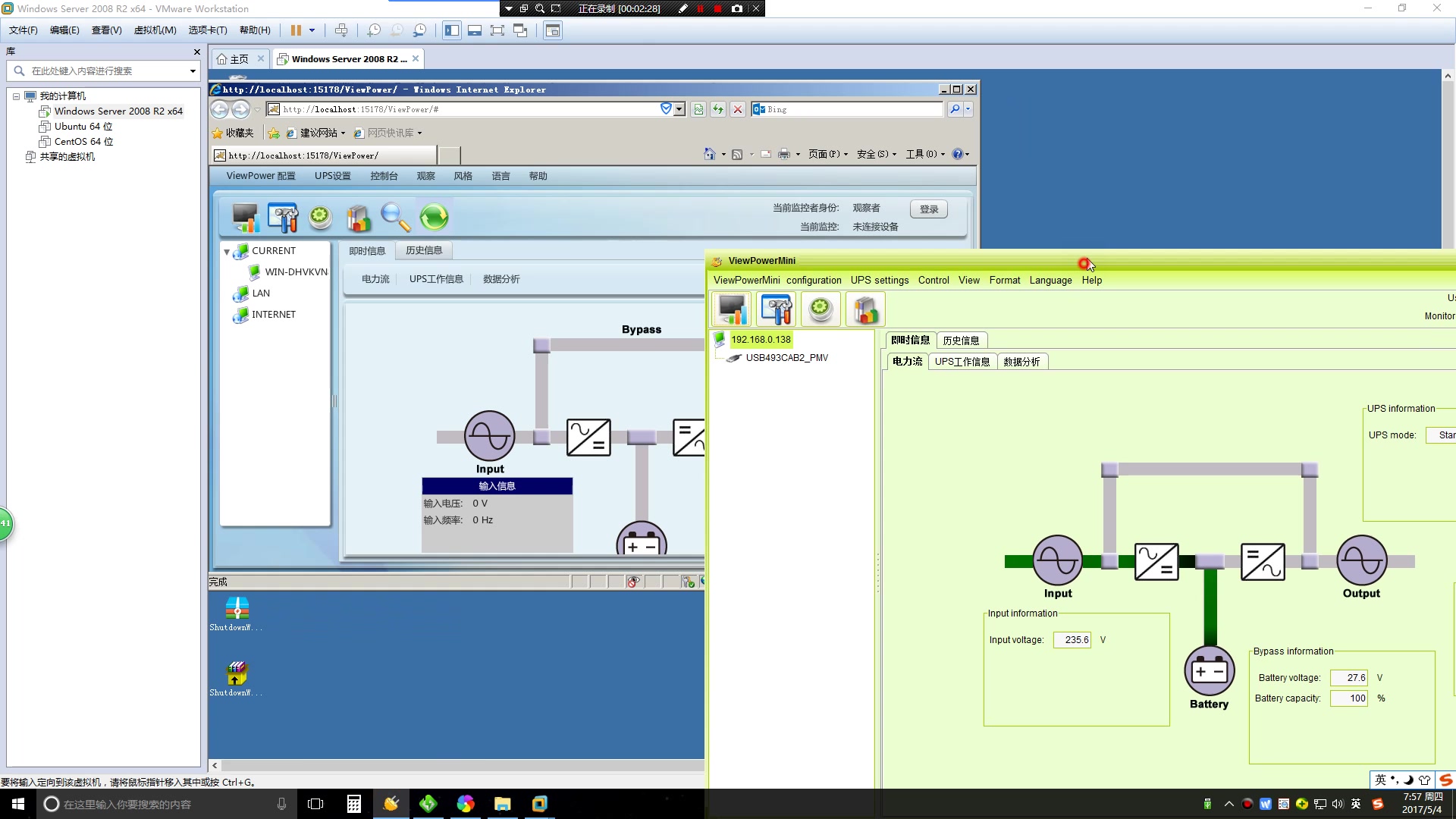
Task: Open the 虚拟机(M) menu in VMware
Action: 155,30
